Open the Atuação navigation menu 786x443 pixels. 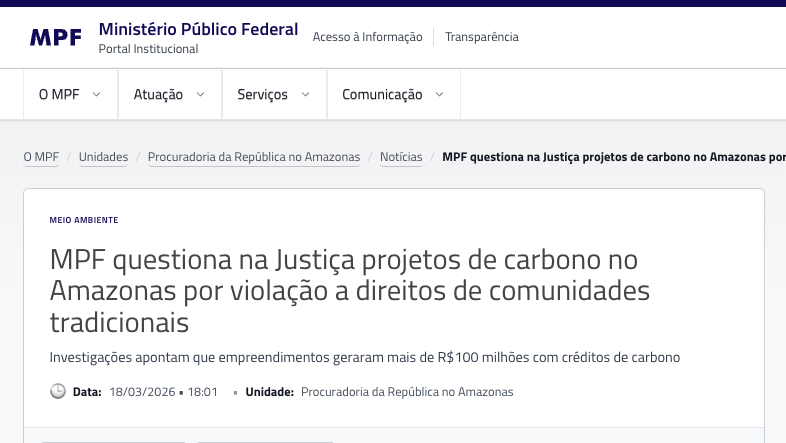pyautogui.click(x=170, y=94)
